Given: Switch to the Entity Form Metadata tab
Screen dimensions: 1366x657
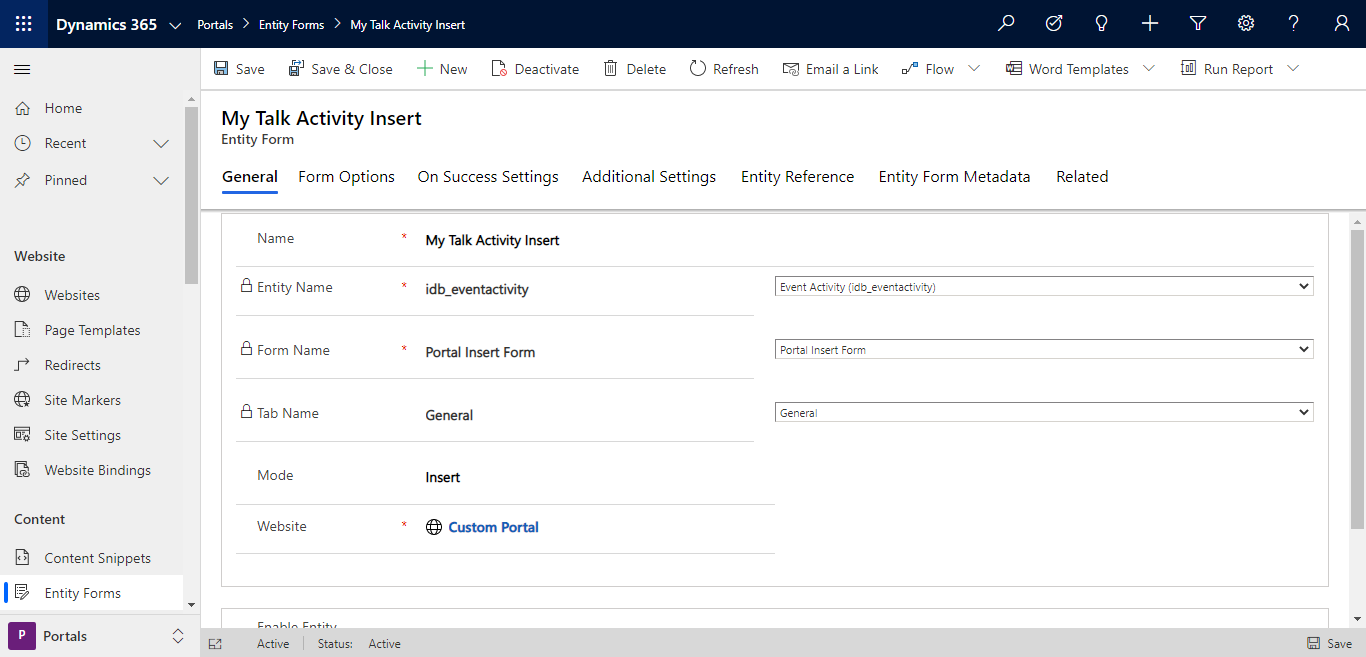Looking at the screenshot, I should pos(954,176).
